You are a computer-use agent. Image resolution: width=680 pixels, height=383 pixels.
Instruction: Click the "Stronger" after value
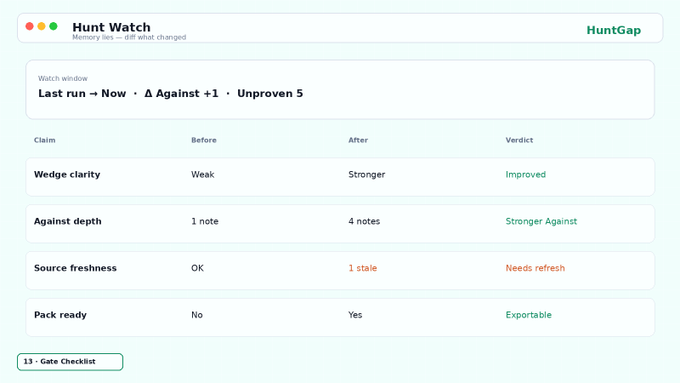click(366, 174)
